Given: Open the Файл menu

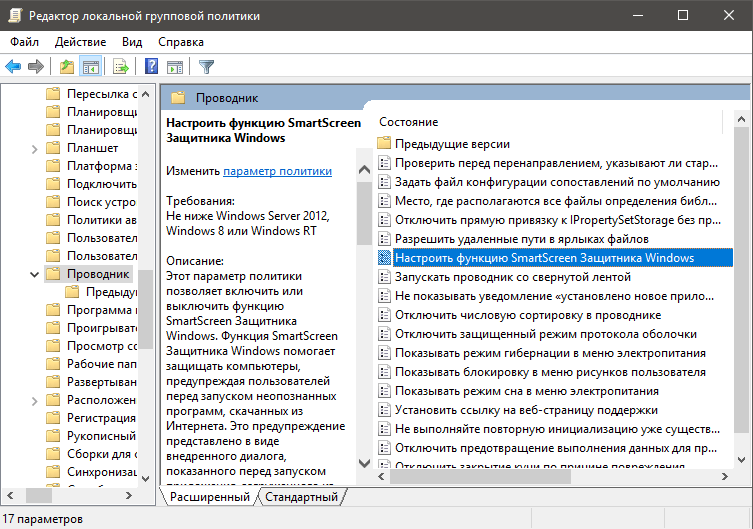Looking at the screenshot, I should pyautogui.click(x=24, y=42).
